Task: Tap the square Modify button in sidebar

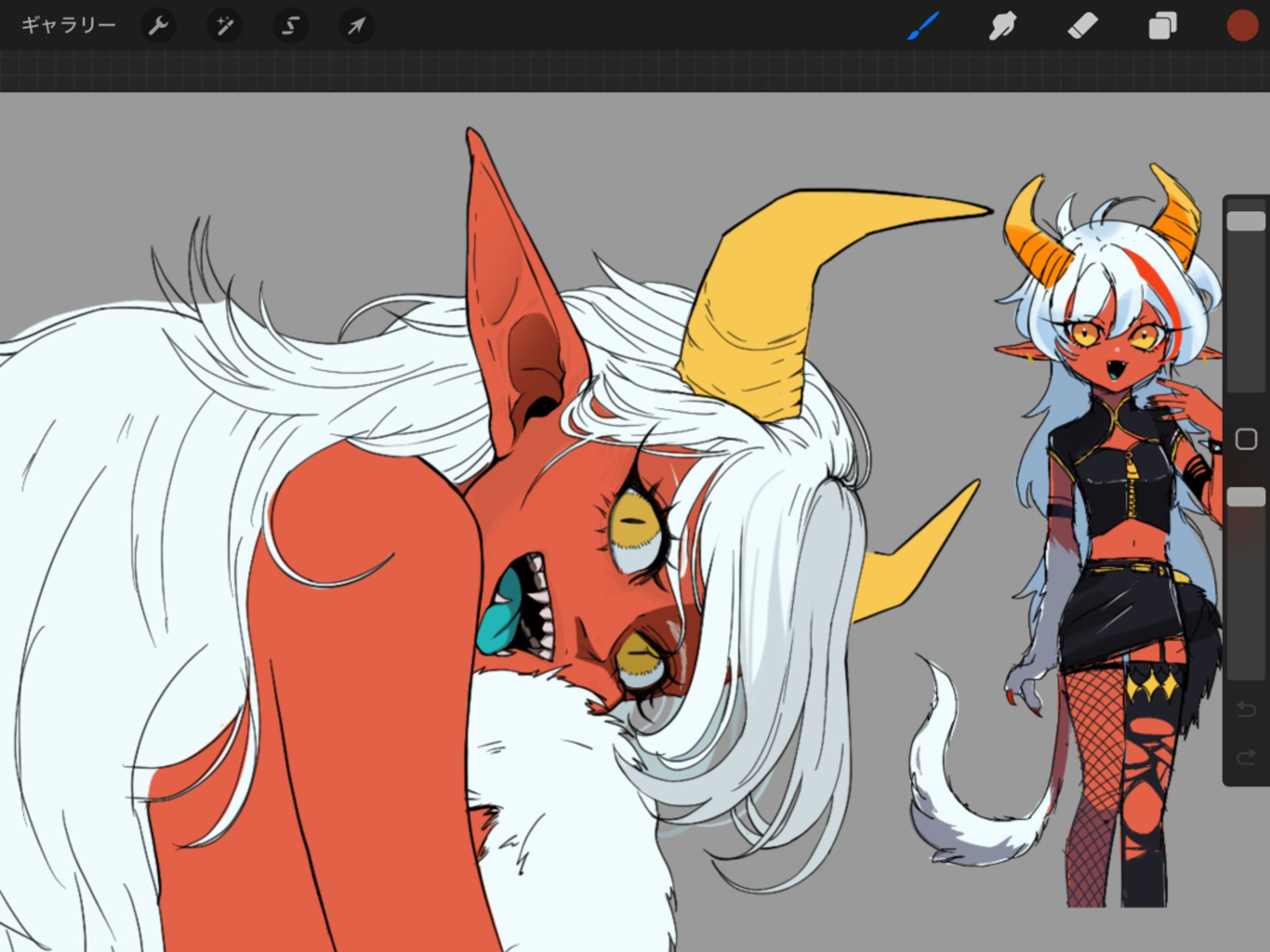Action: click(x=1246, y=439)
